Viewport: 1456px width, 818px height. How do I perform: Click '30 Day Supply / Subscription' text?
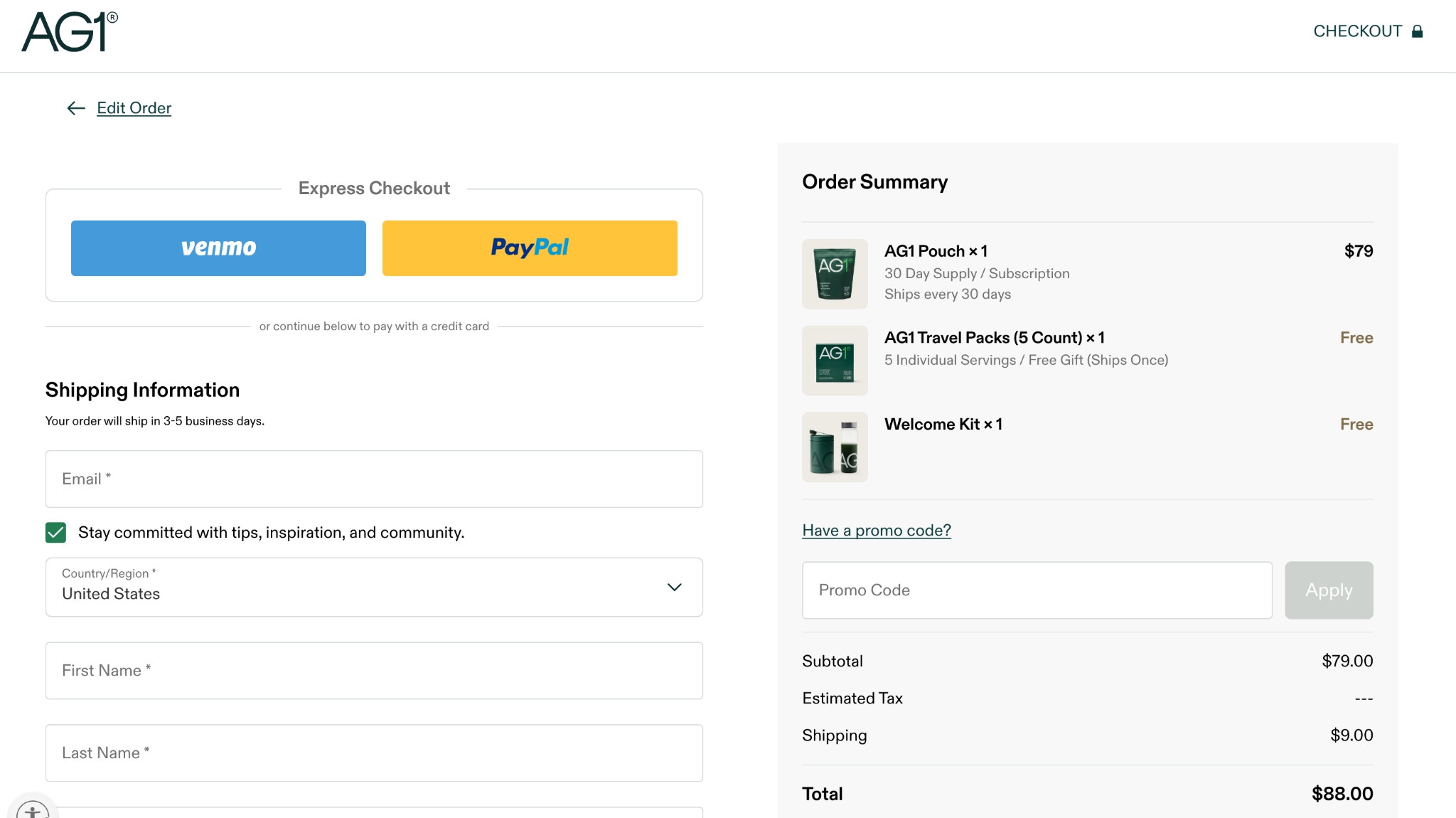coord(977,274)
